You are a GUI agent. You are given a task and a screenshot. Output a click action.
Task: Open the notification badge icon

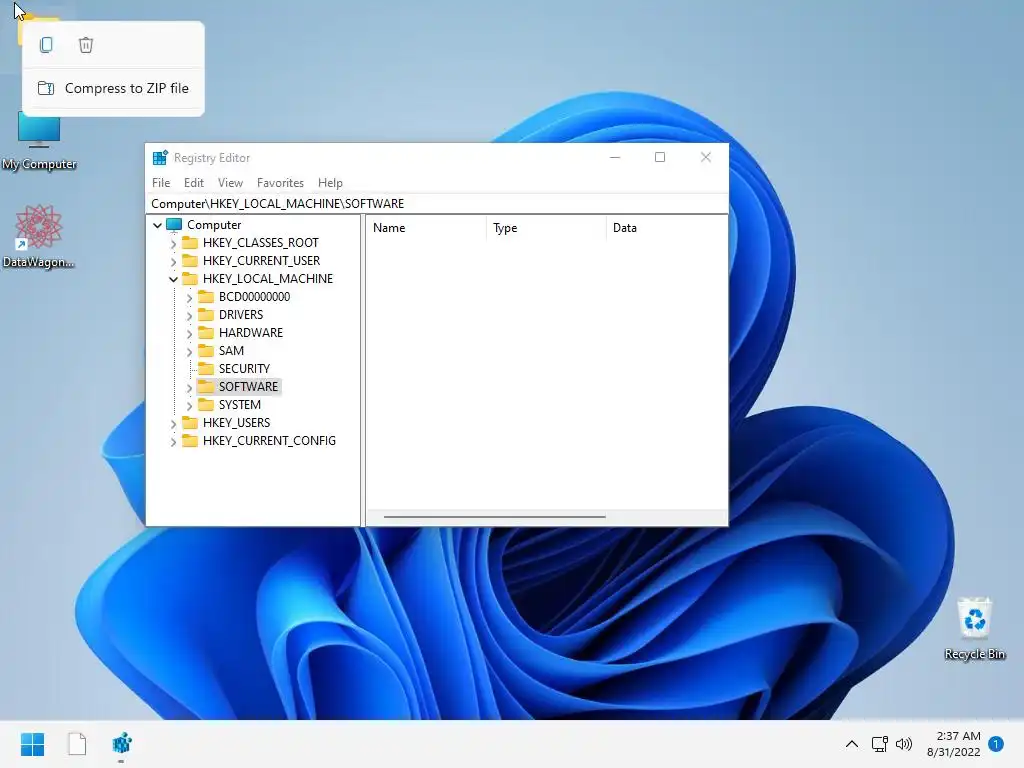(x=996, y=744)
